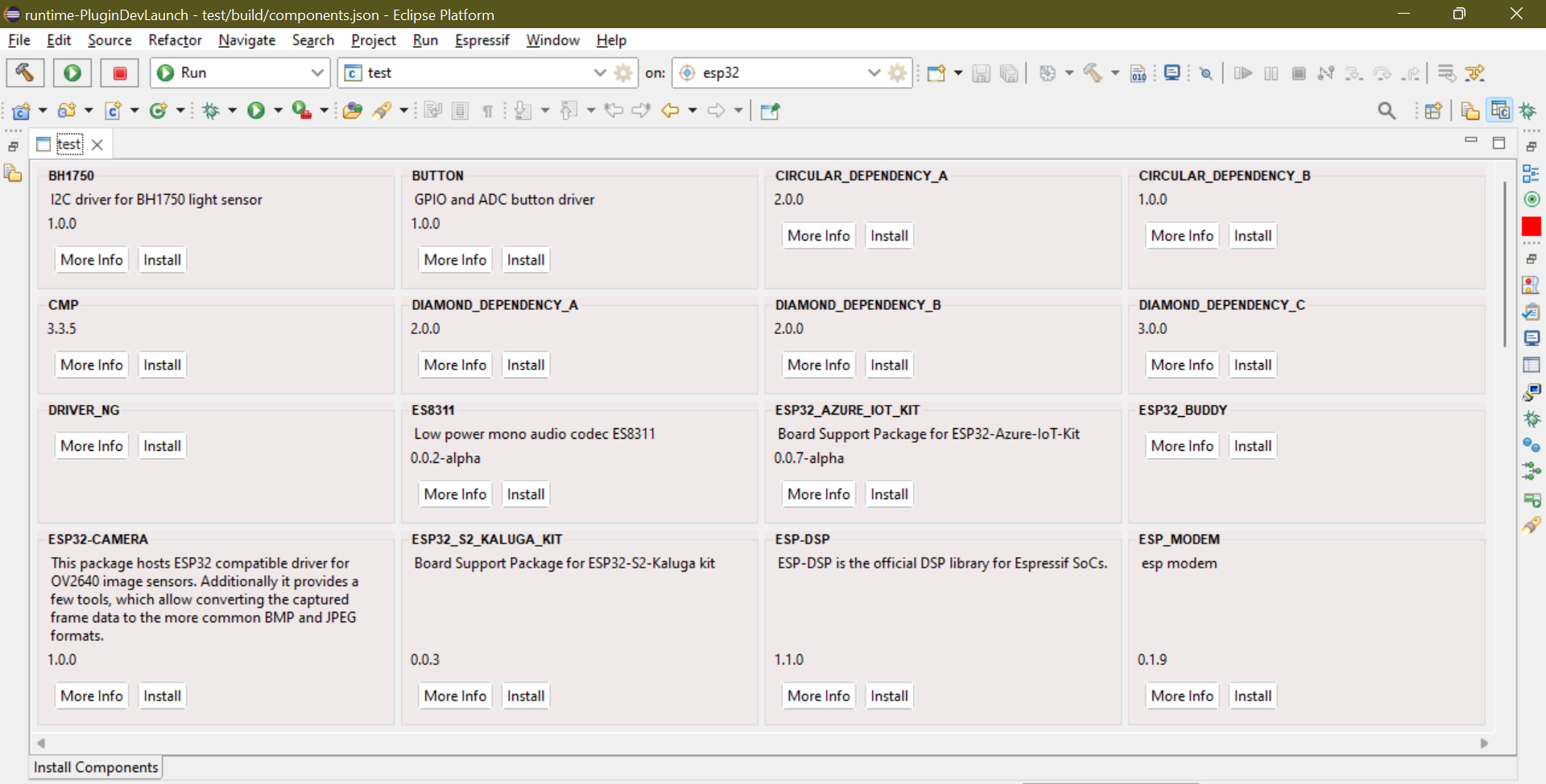Screen dimensions: 1546x784
Task: Open the Project menu
Action: pyautogui.click(x=373, y=40)
